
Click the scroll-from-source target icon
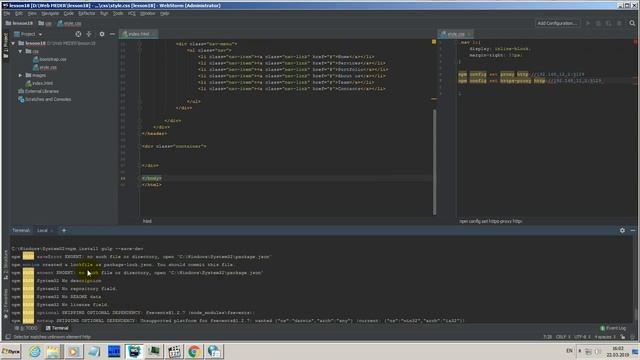pyautogui.click(x=78, y=34)
